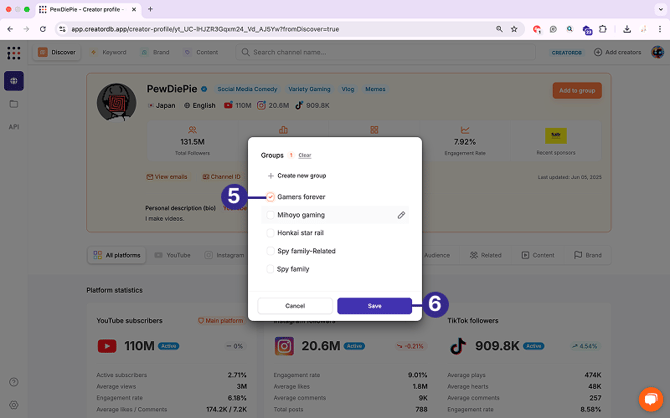Click the Instagram 20.6M icon in header
Image resolution: width=670 pixels, height=418 pixels.
tap(261, 105)
